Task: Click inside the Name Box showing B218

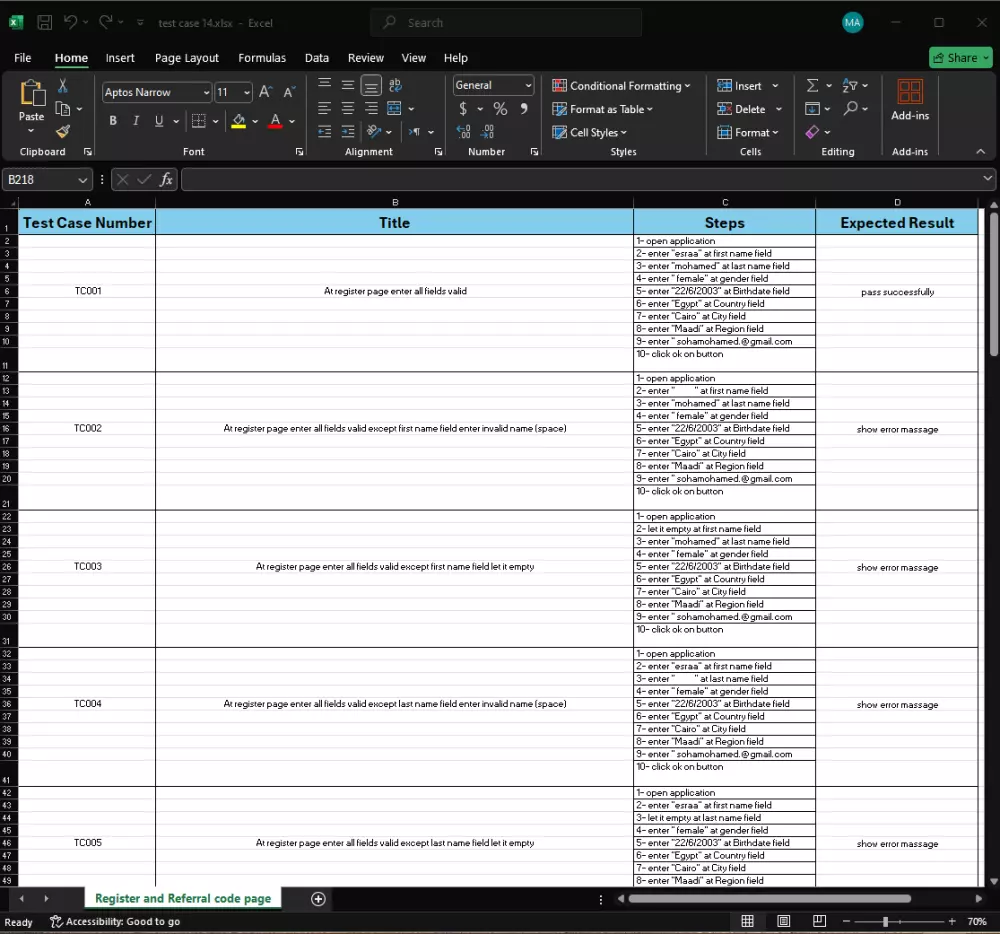Action: click(x=40, y=180)
